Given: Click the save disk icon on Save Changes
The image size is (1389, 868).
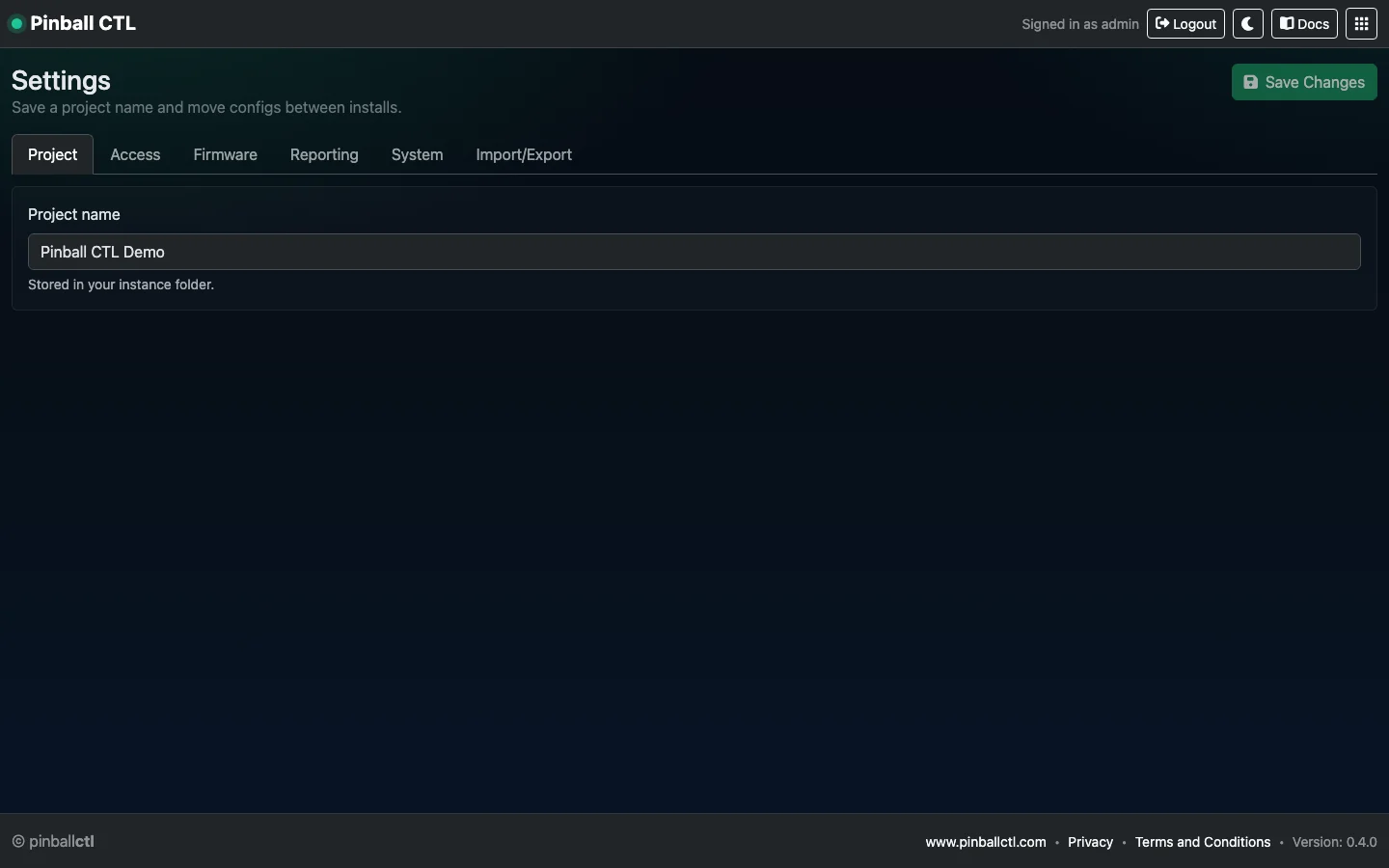Looking at the screenshot, I should click(x=1251, y=82).
